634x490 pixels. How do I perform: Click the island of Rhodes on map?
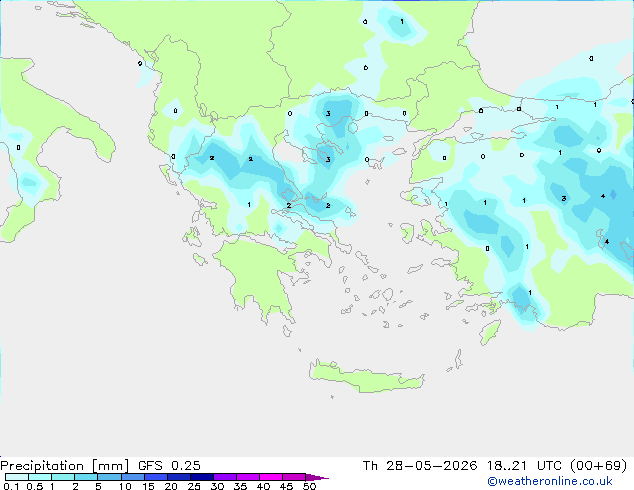(x=490, y=332)
